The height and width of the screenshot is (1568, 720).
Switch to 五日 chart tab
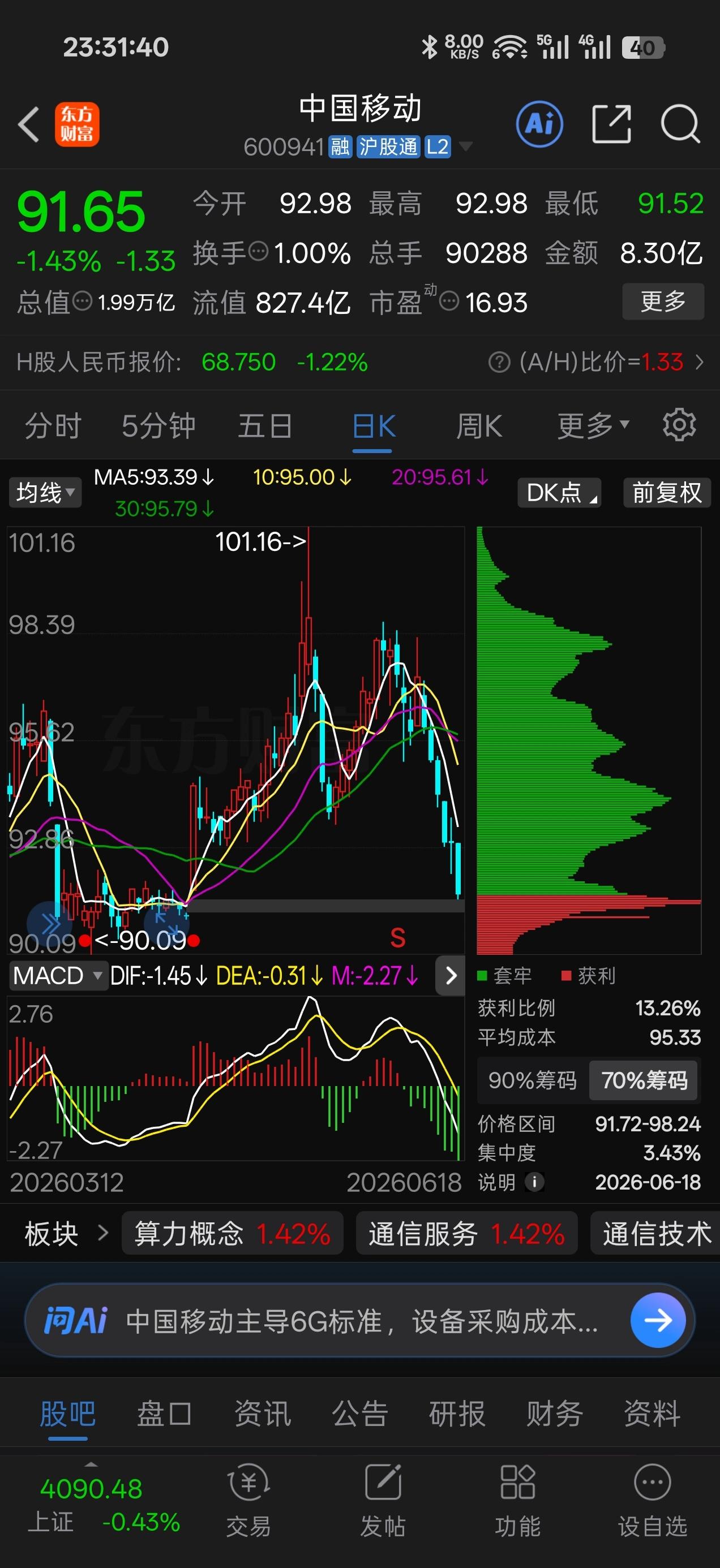coord(265,425)
